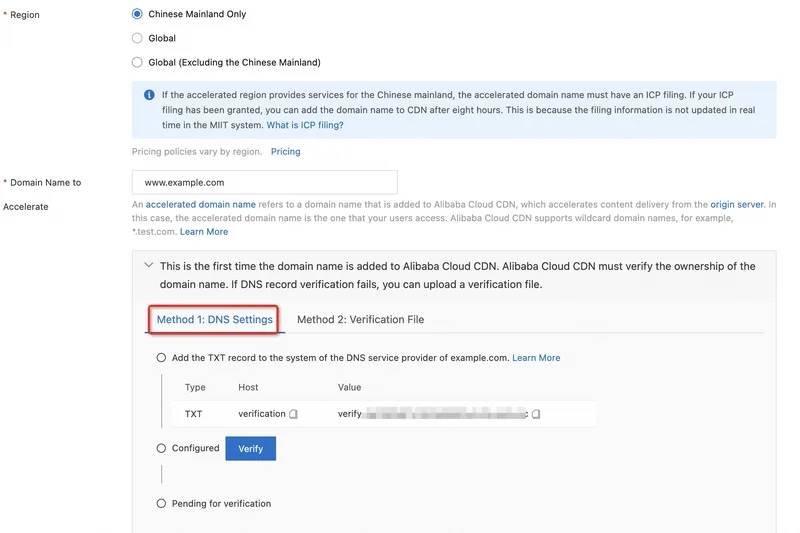Select Chinese Mainland Only region
This screenshot has width=800, height=533.
pyautogui.click(x=137, y=14)
